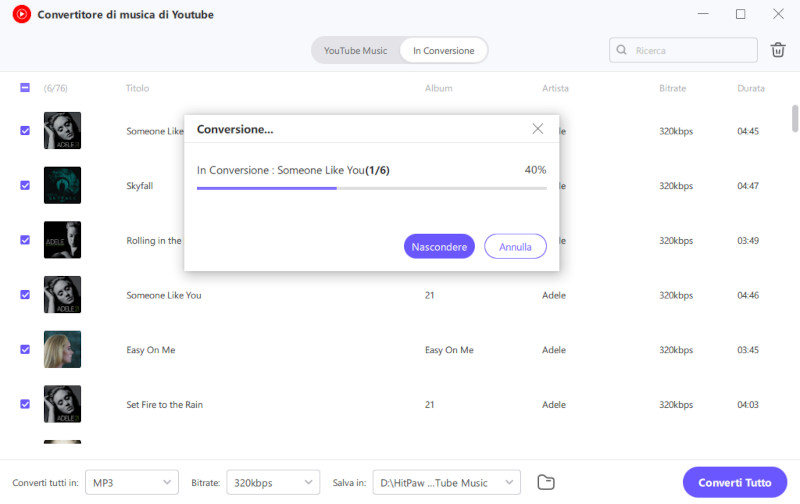Uncheck the first Someone Like You (04:45) row
Screen dimensions: 800x504
[x=25, y=131]
